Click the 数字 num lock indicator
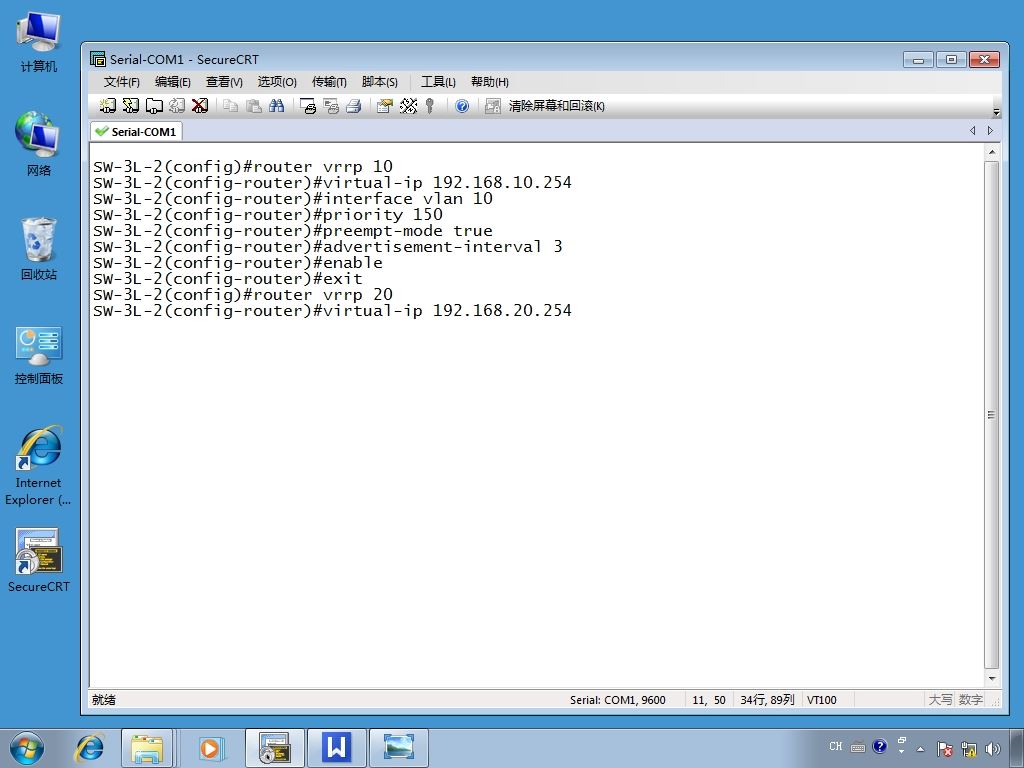 [x=970, y=700]
